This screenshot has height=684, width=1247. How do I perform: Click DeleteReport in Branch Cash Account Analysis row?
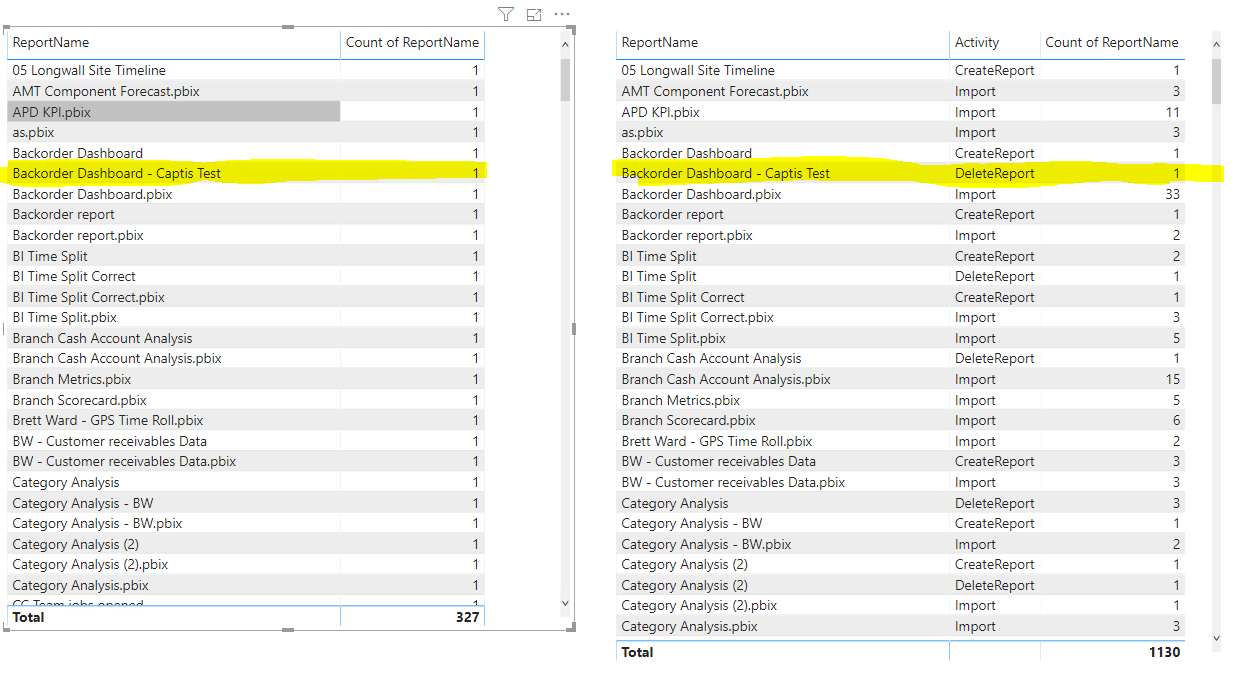995,358
